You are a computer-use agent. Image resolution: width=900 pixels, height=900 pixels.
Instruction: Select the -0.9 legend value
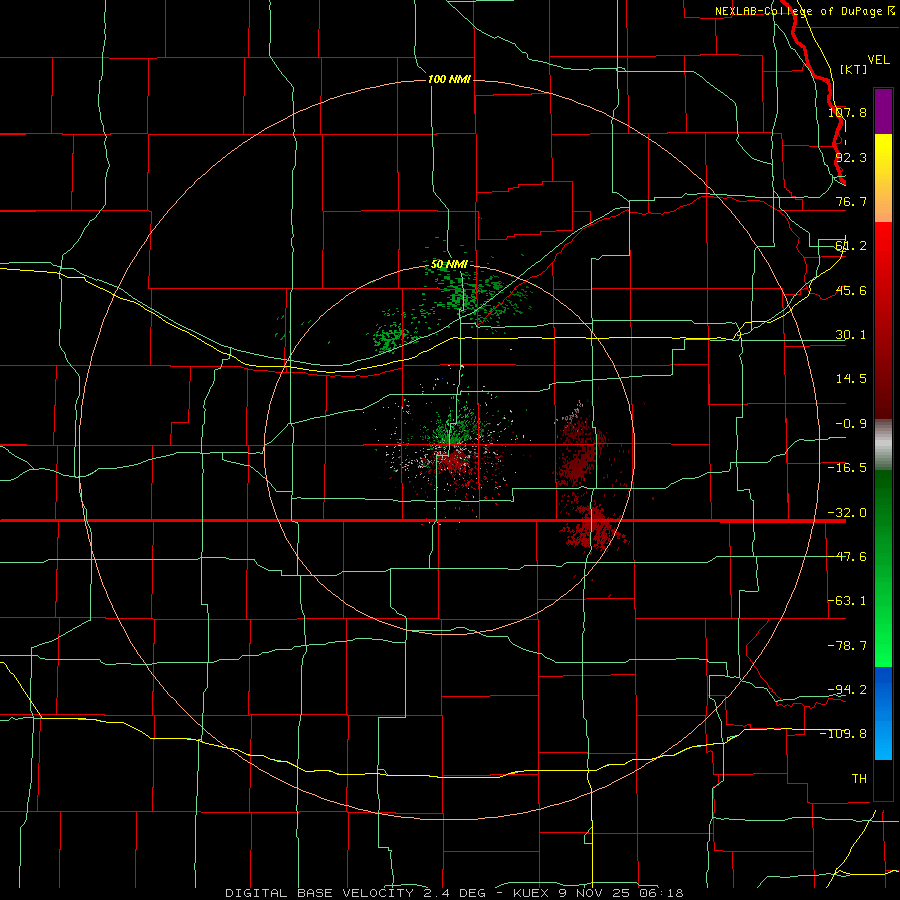(851, 424)
